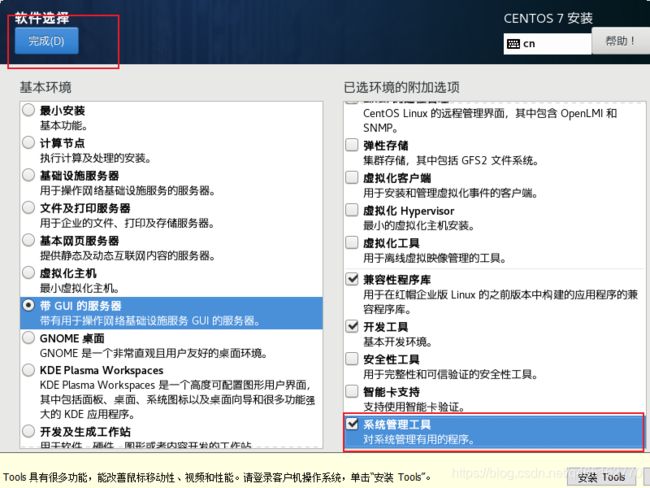Click the 用于操作网络基础设施服务的服务器。 text
Screen dimensions: 650x488
128,191
